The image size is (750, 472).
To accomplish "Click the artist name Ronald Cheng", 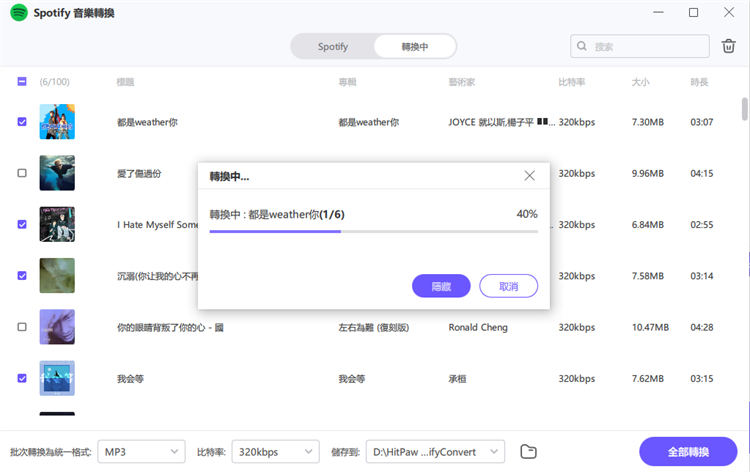I will click(478, 327).
